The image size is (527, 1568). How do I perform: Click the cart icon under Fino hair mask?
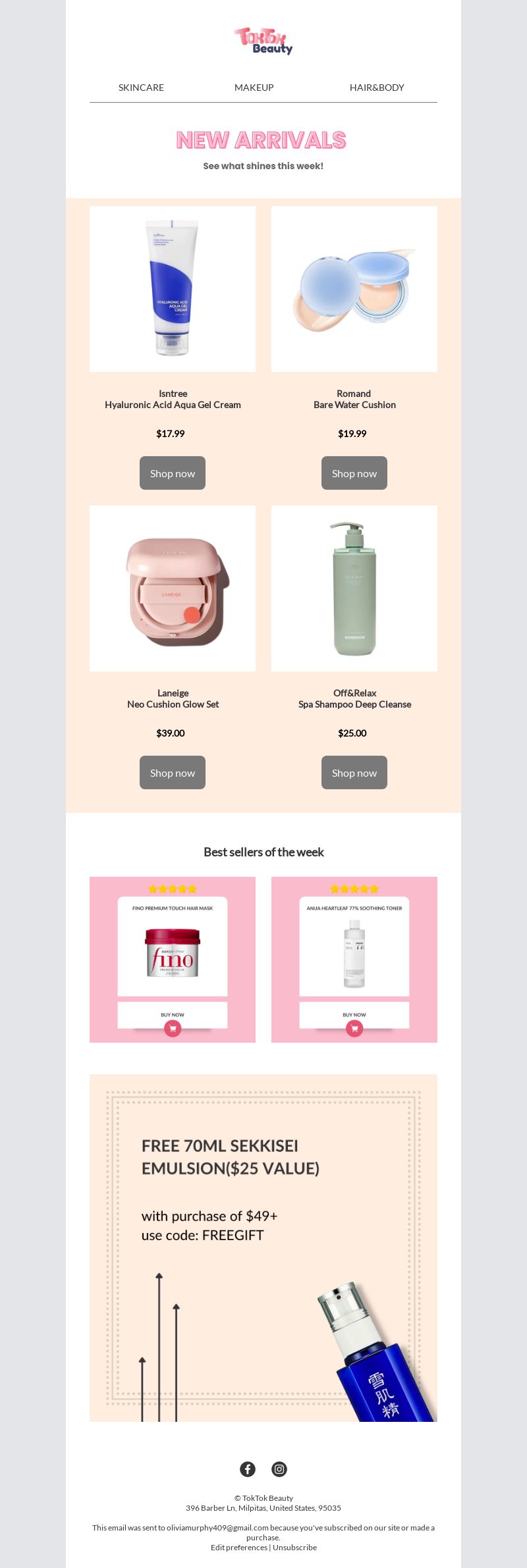(173, 1029)
